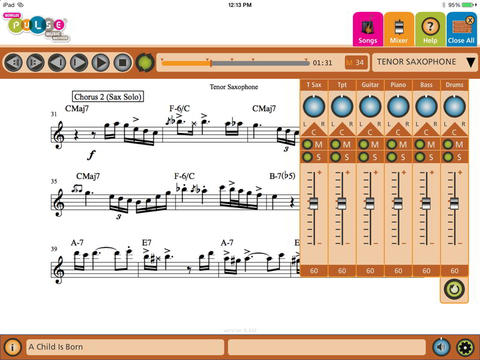The image size is (480, 360).
Task: Mute the Piano channel
Action: pyautogui.click(x=392, y=145)
